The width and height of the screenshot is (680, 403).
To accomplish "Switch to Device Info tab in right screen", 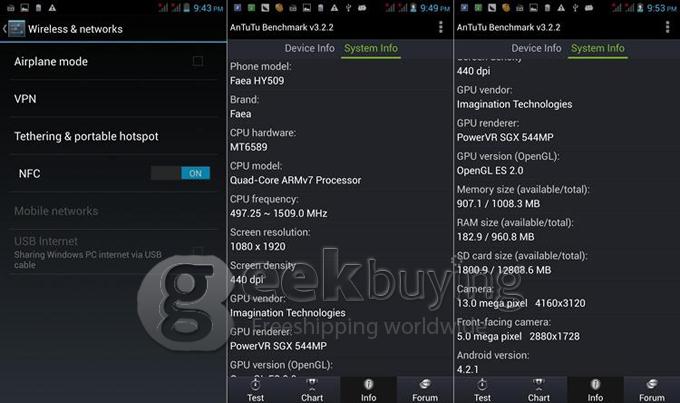I will (x=536, y=48).
